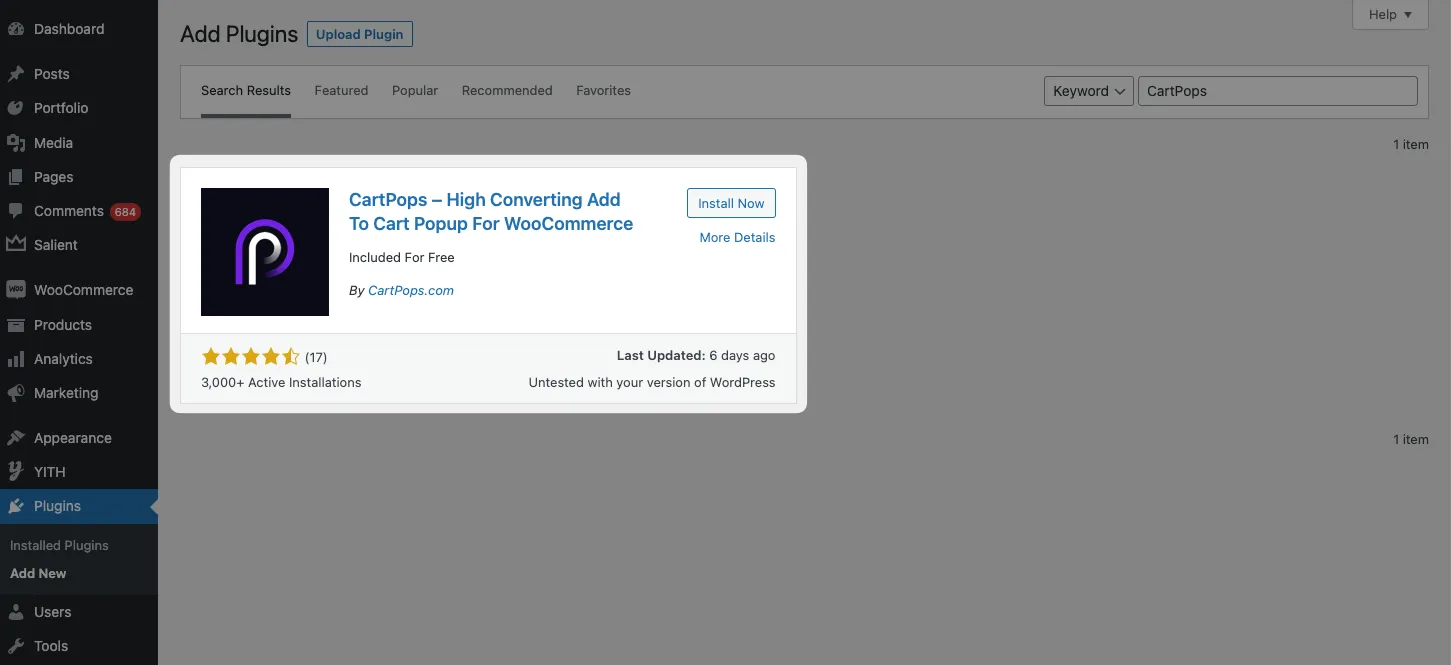Click the Pages icon in sidebar

[x=16, y=177]
